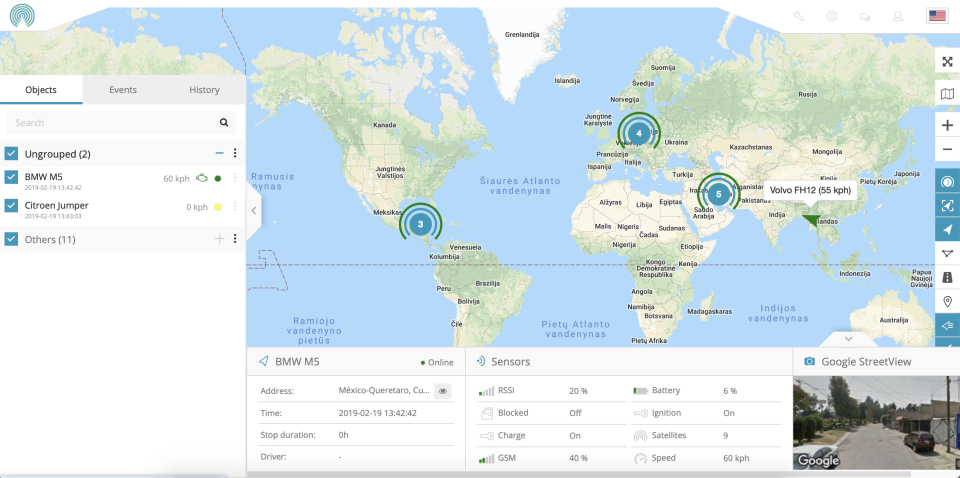Screen dimensions: 960x478
Task: Switch to the History tab
Action: tap(204, 89)
